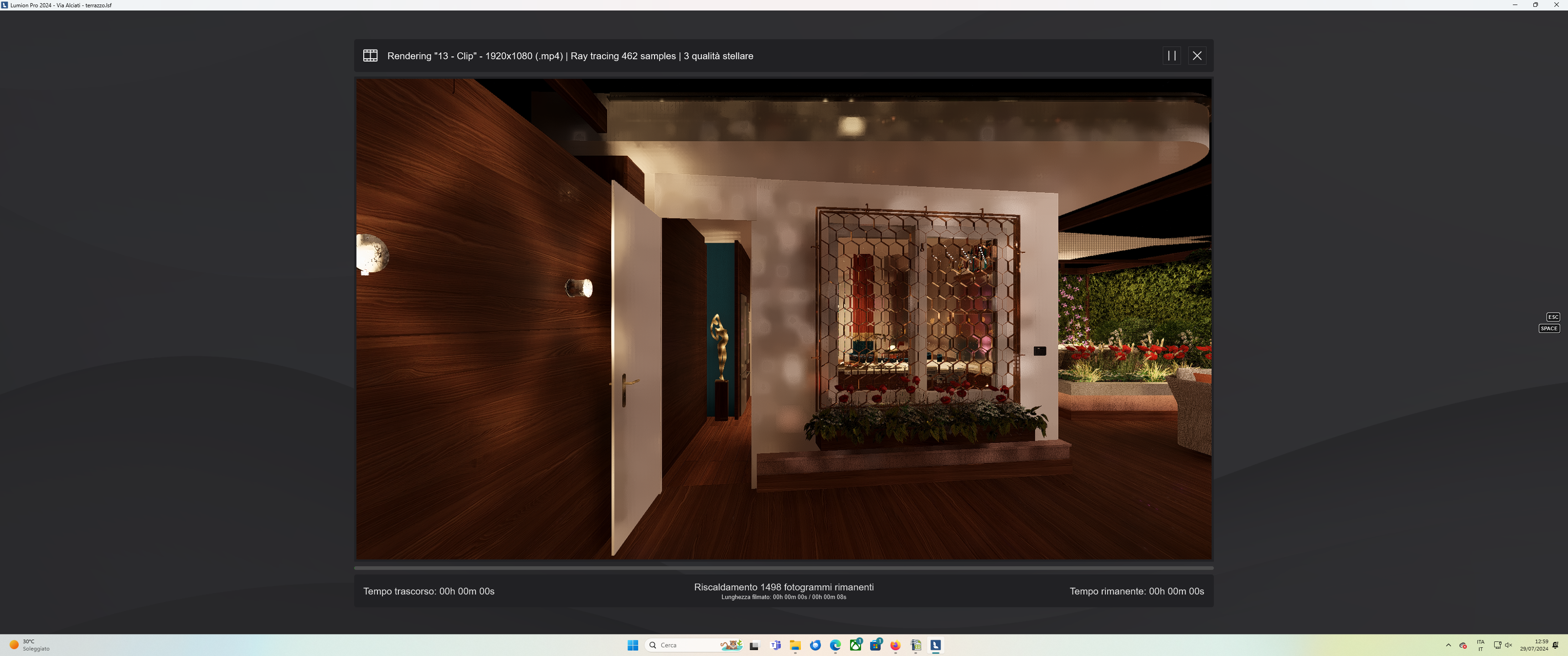This screenshot has height=656, width=1568.
Task: Cancel rendering with the X button
Action: tap(1197, 56)
